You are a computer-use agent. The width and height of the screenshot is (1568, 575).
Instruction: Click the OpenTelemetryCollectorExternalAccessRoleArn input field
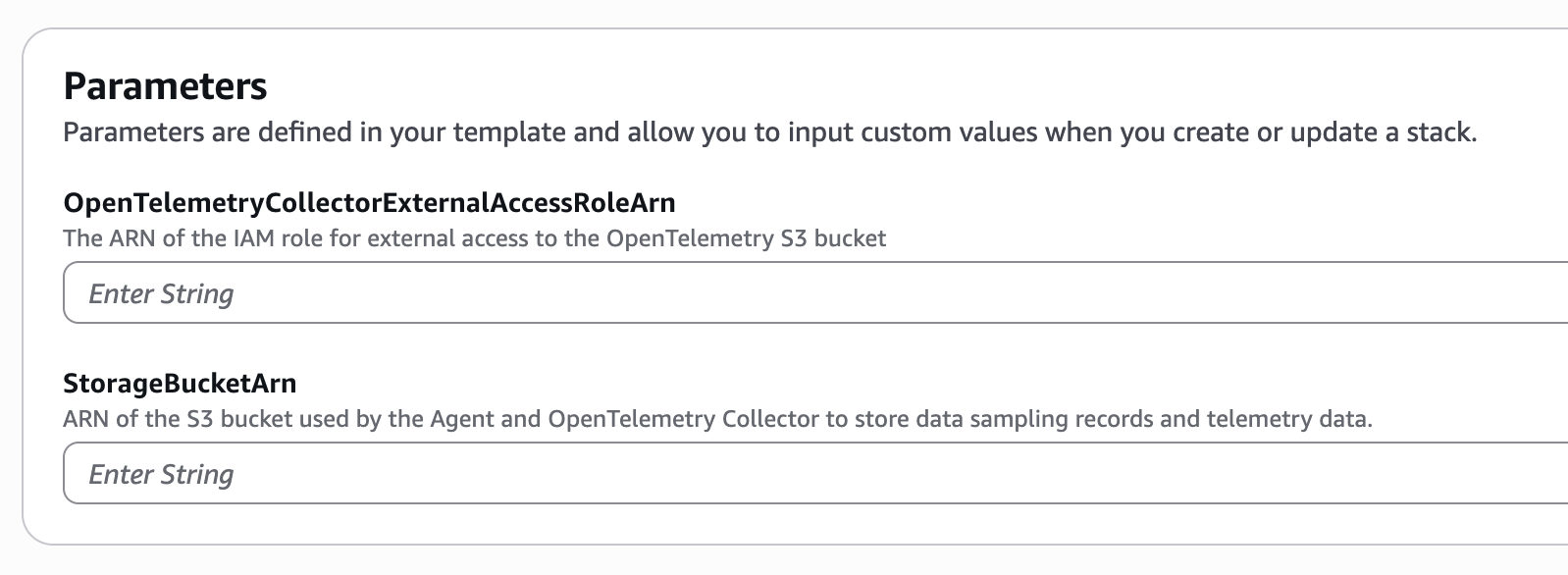click(x=814, y=293)
